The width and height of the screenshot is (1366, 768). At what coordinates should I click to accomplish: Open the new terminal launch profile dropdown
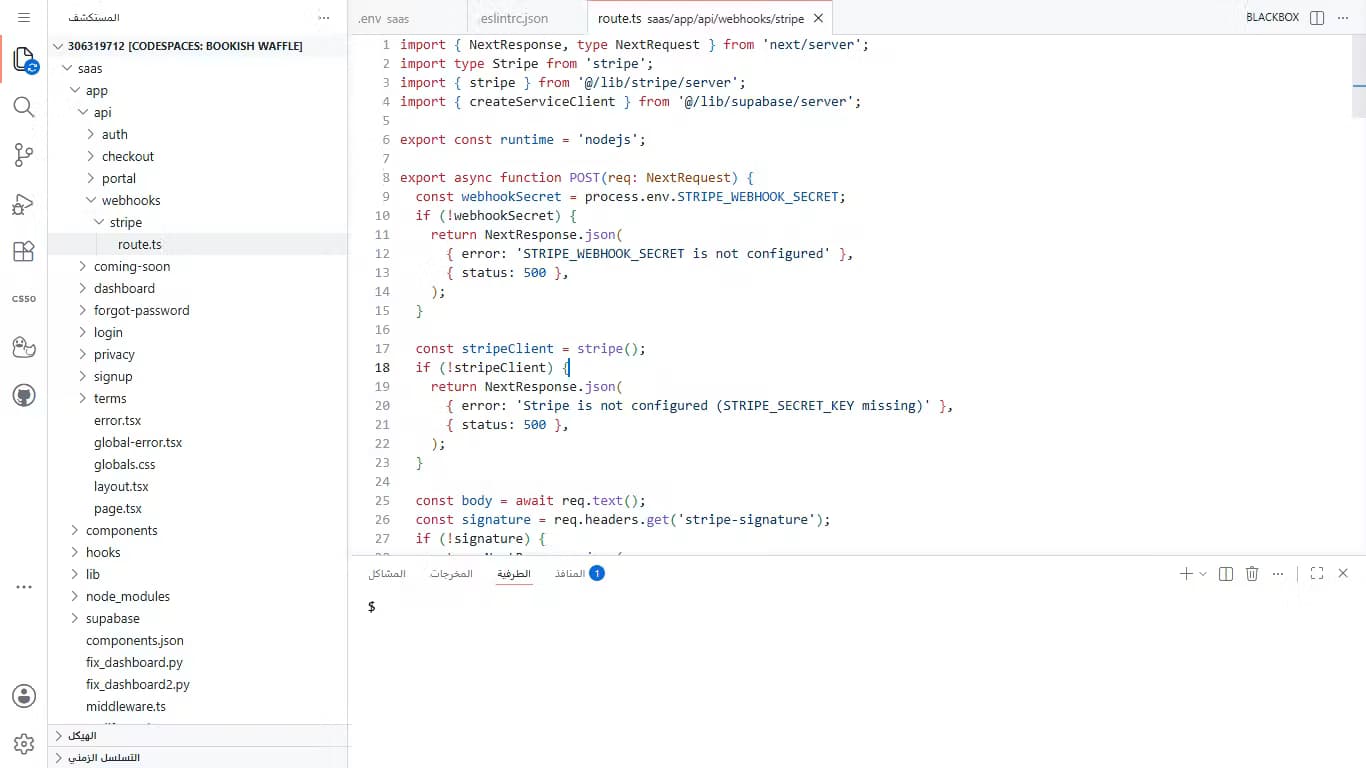(x=1203, y=573)
